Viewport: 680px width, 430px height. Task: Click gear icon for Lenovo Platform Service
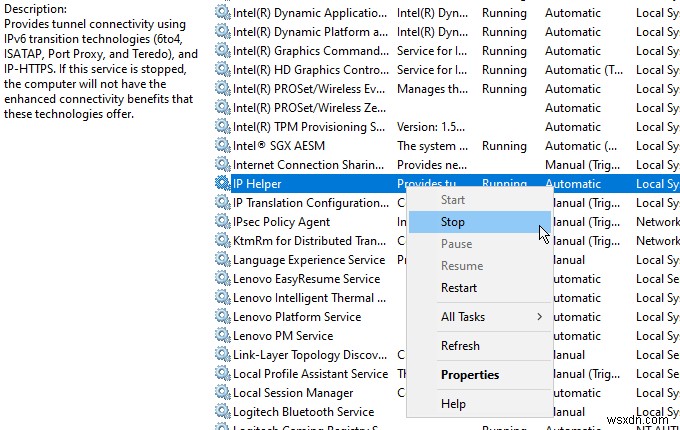[222, 317]
